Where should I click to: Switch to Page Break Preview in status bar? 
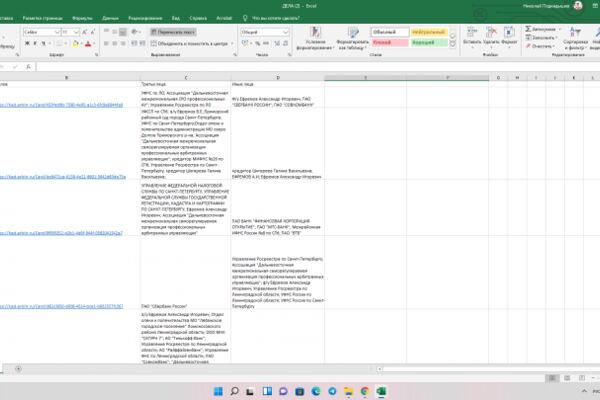[x=582, y=378]
